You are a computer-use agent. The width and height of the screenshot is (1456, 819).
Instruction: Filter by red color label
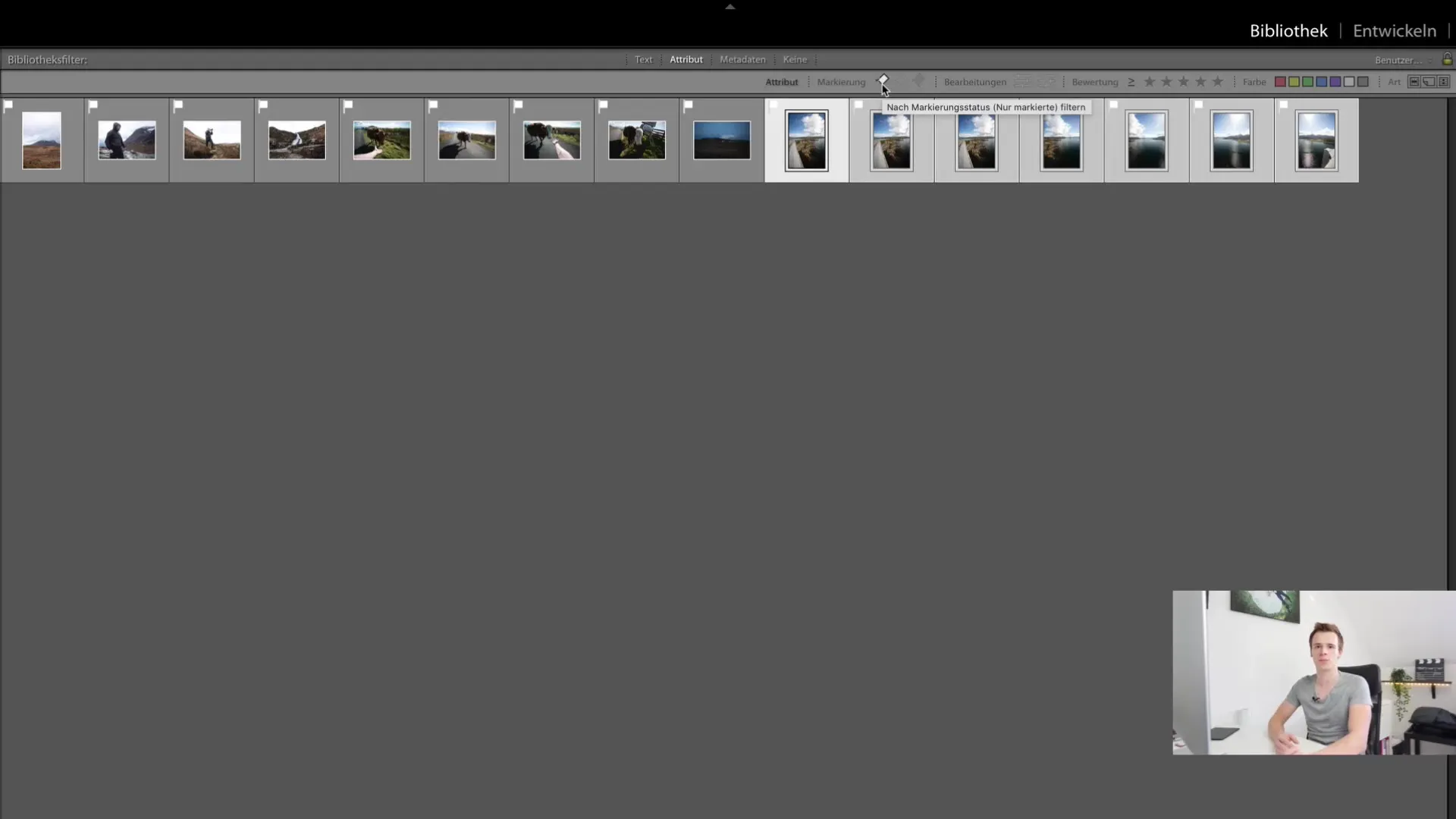(1280, 82)
